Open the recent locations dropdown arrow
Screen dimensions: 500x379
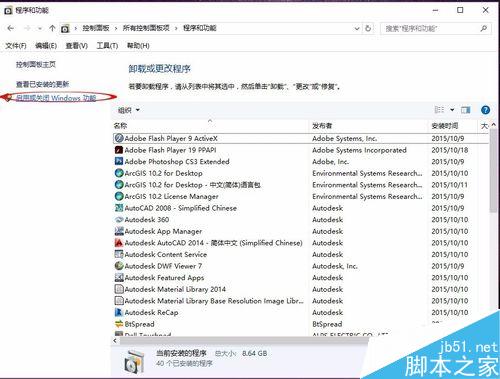[x=40, y=29]
